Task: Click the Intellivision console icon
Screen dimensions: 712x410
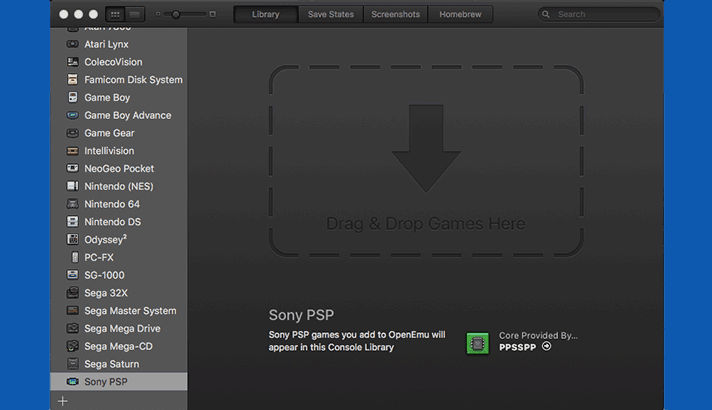Action: [72, 151]
